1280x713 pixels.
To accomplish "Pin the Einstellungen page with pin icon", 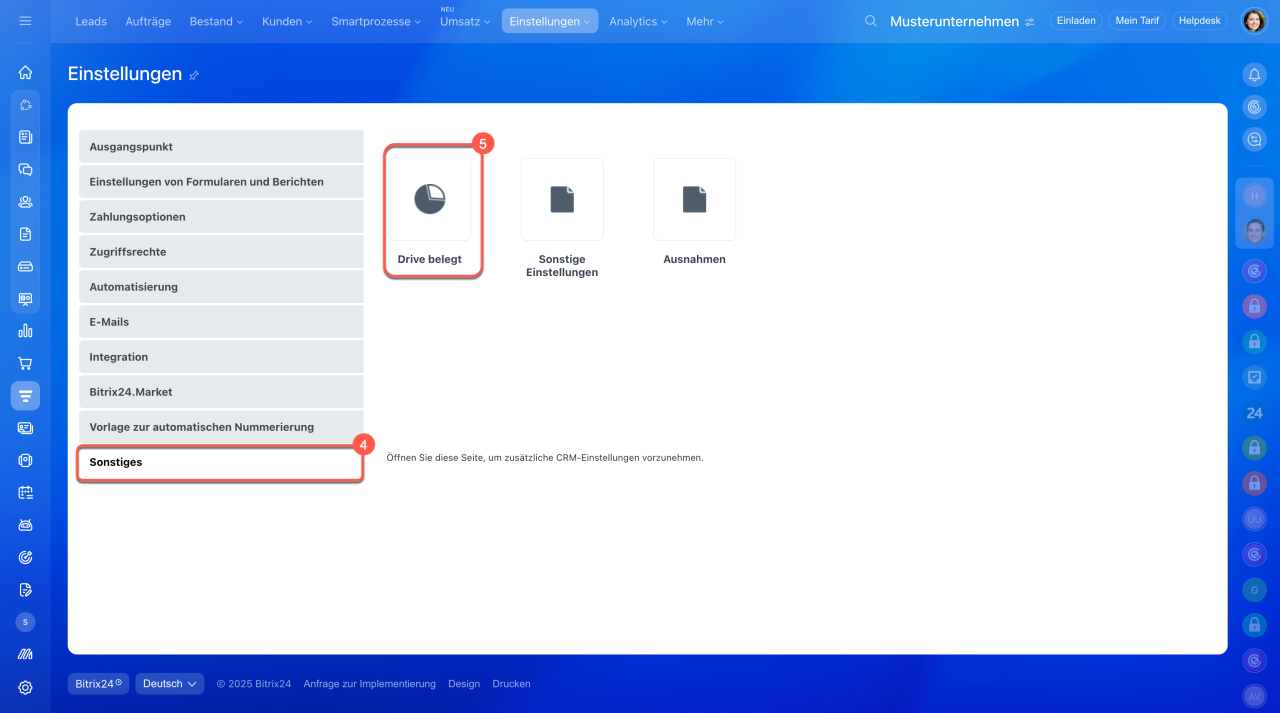I will (x=194, y=75).
